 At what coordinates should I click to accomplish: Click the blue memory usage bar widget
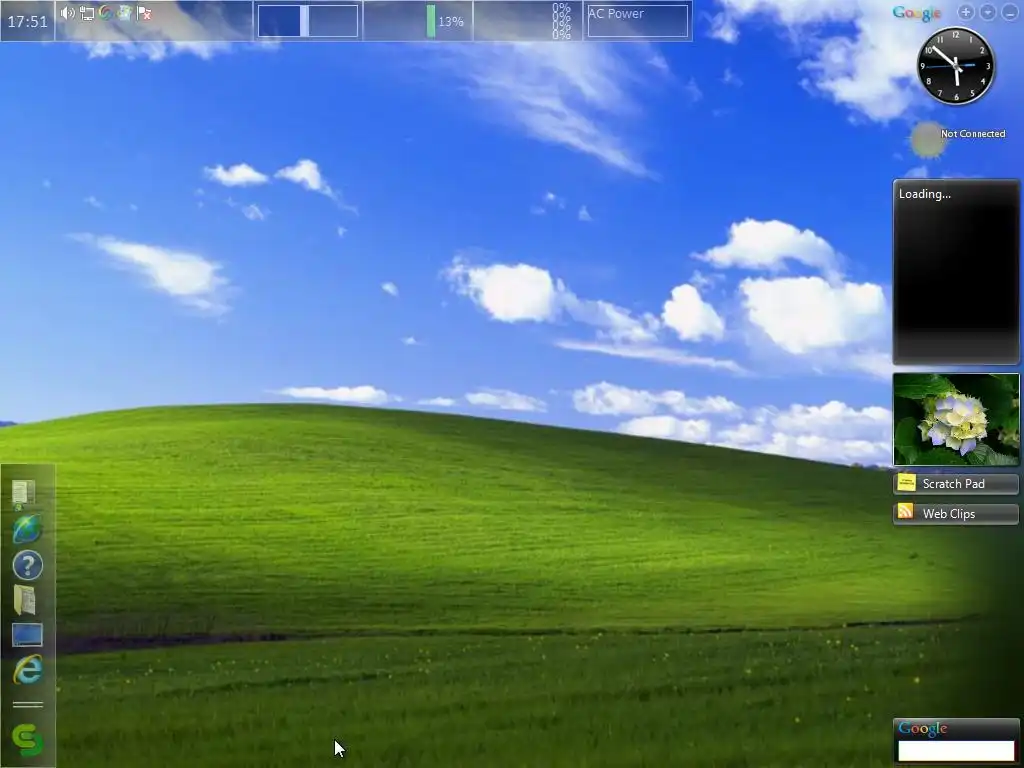308,21
